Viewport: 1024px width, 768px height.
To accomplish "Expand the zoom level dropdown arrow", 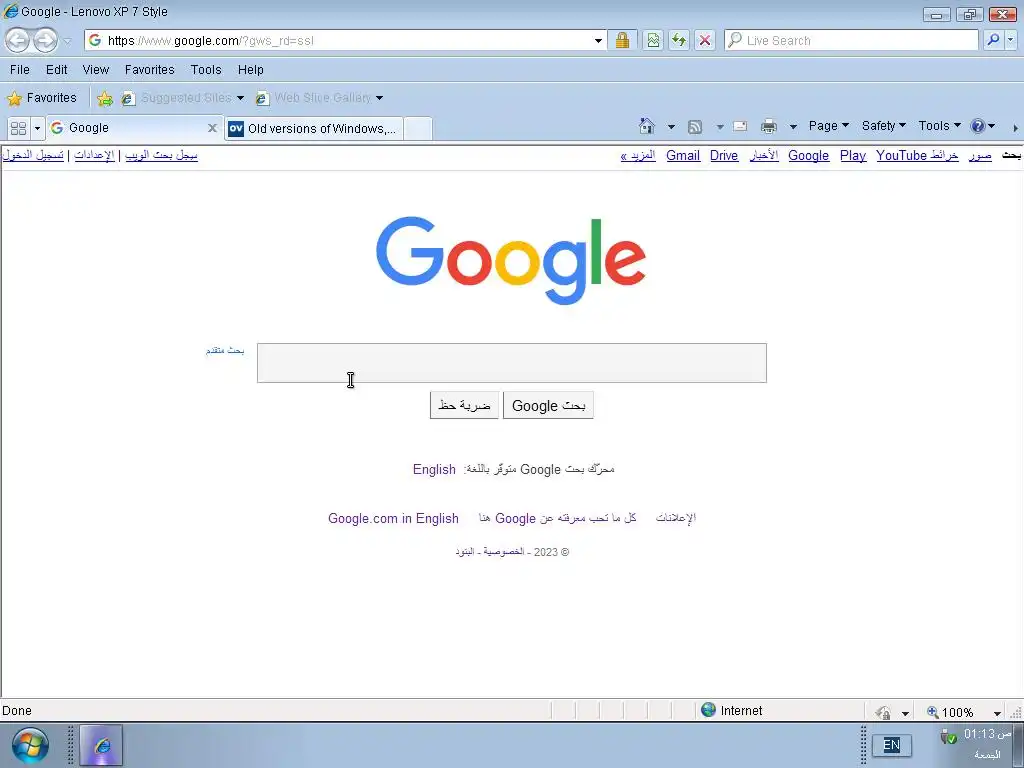I will point(997,713).
